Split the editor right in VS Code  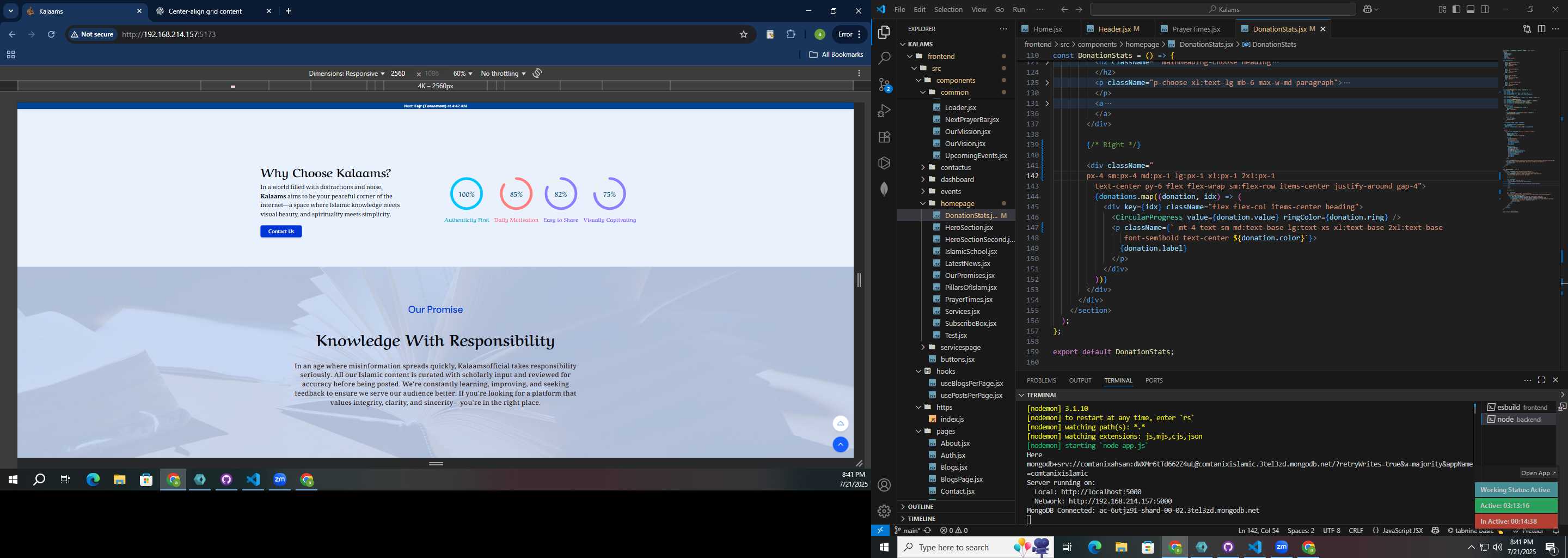pyautogui.click(x=1541, y=29)
